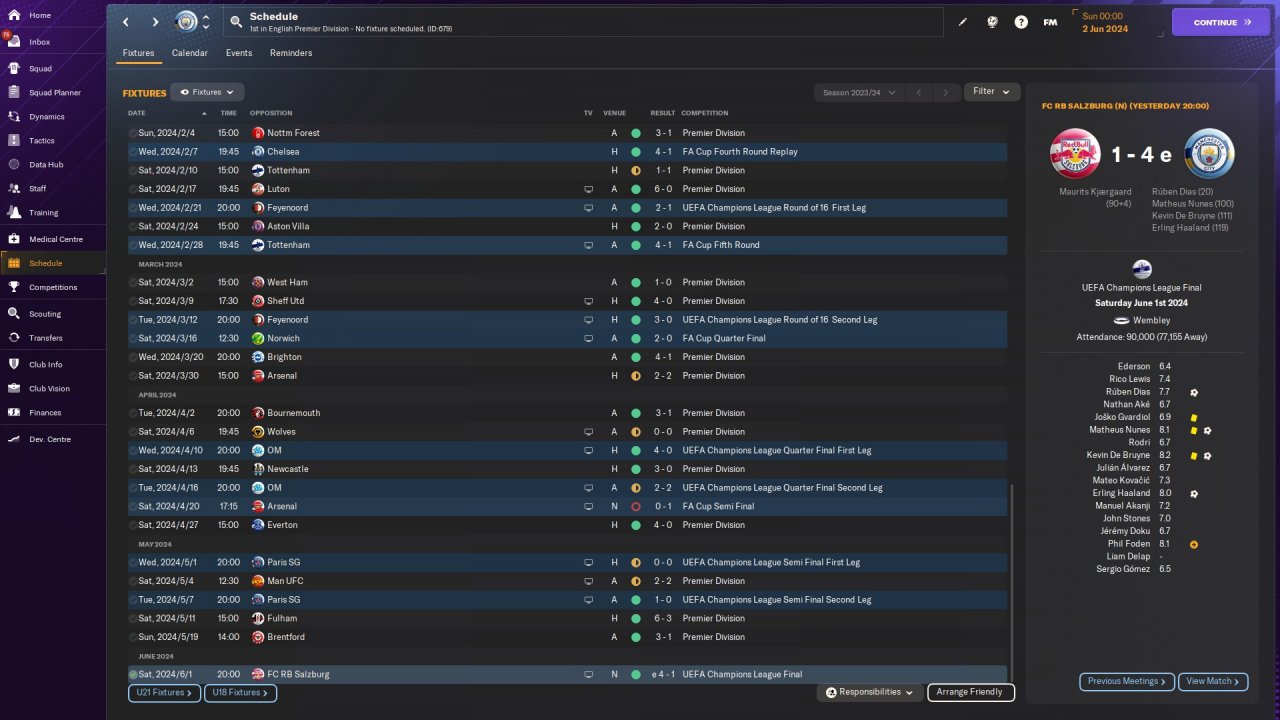
Task: Open the Finances sidebar icon
Action: point(14,413)
